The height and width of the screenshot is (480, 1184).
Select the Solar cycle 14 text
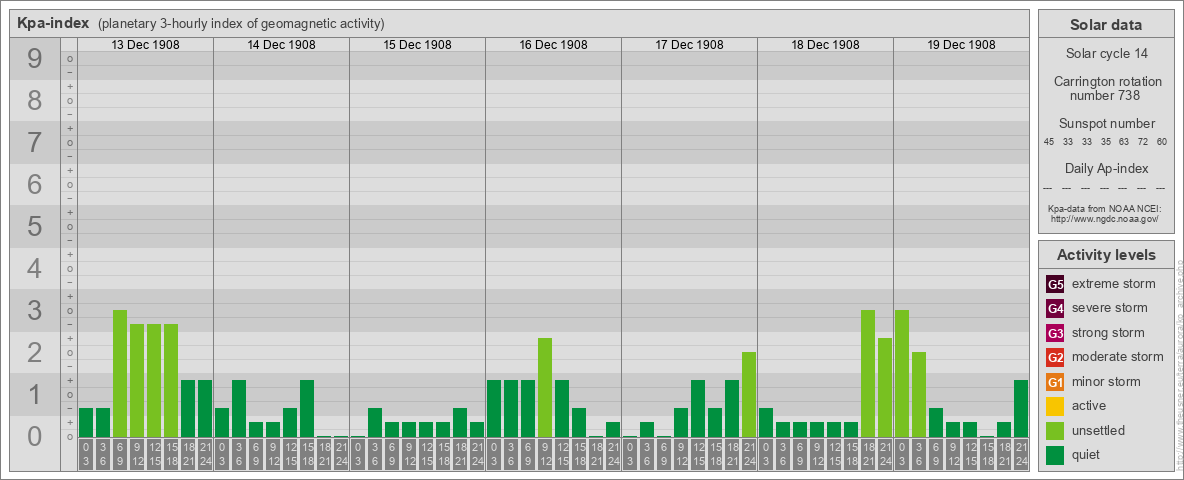pyautogui.click(x=1106, y=54)
